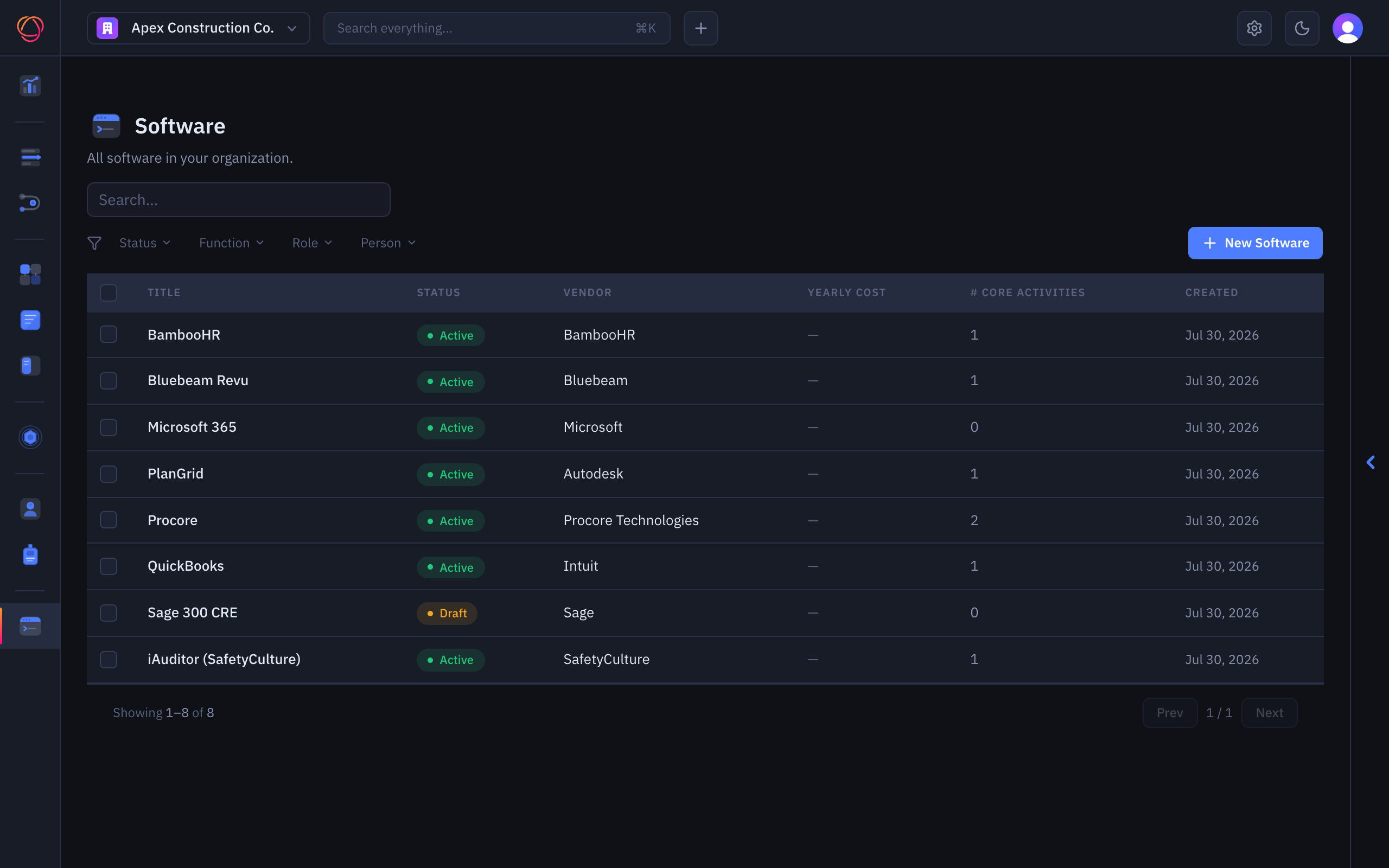Image resolution: width=1389 pixels, height=868 pixels.
Task: Open the Function filter dropdown
Action: coord(231,243)
